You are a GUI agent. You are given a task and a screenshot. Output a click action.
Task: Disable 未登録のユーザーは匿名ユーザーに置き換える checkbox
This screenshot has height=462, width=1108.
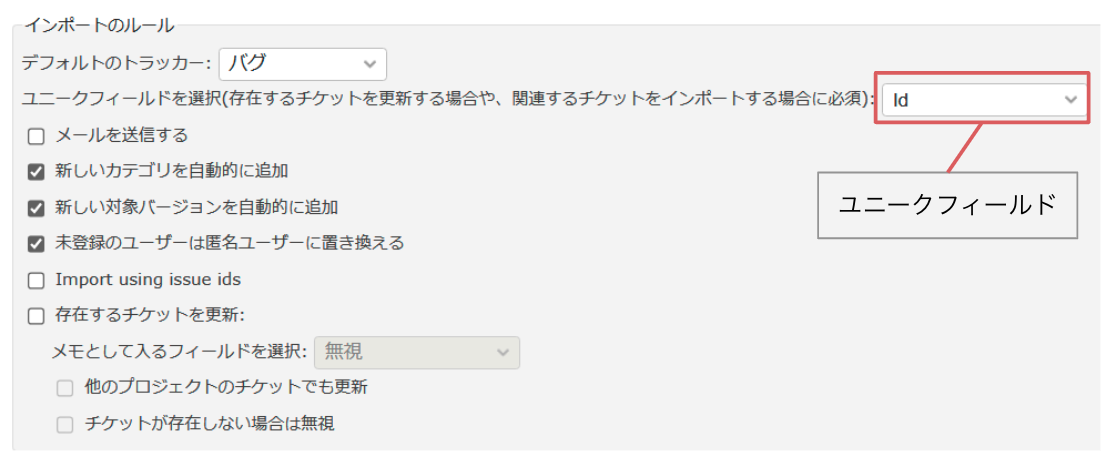tap(37, 243)
